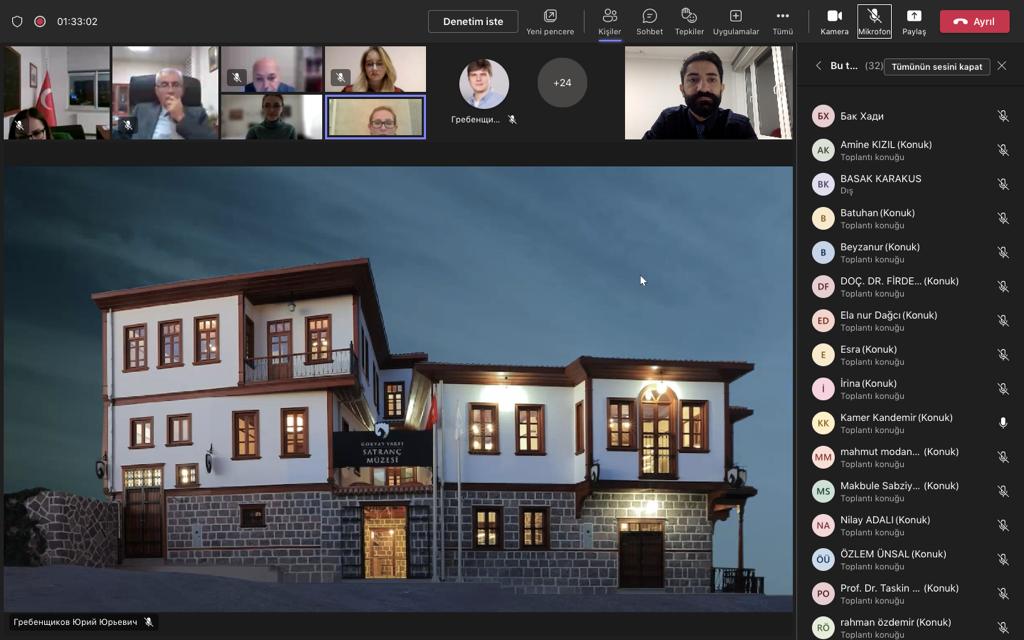1024x640 pixels.
Task: Open the Sohbet chat icon
Action: 649,21
